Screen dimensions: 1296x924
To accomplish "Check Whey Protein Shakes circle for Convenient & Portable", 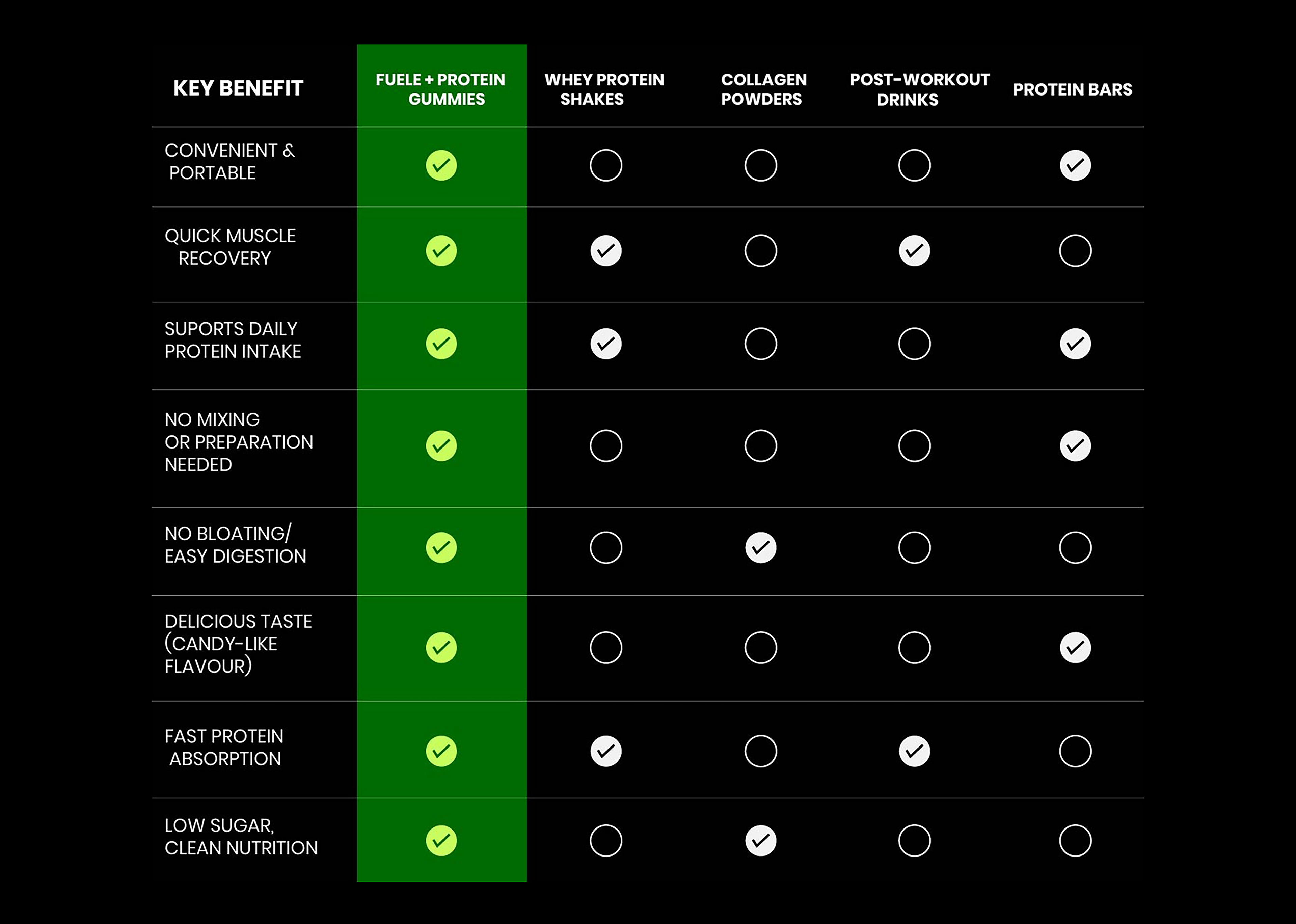I will (606, 166).
